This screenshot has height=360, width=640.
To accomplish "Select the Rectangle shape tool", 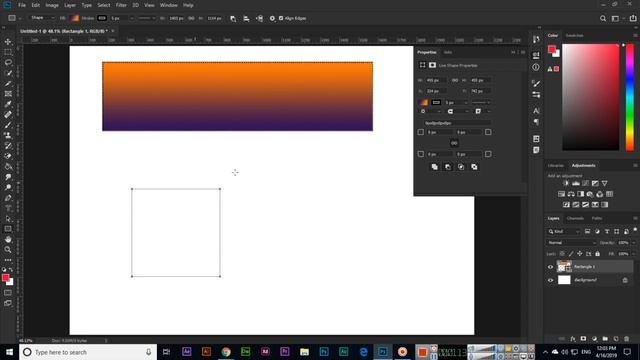I will pyautogui.click(x=8, y=229).
